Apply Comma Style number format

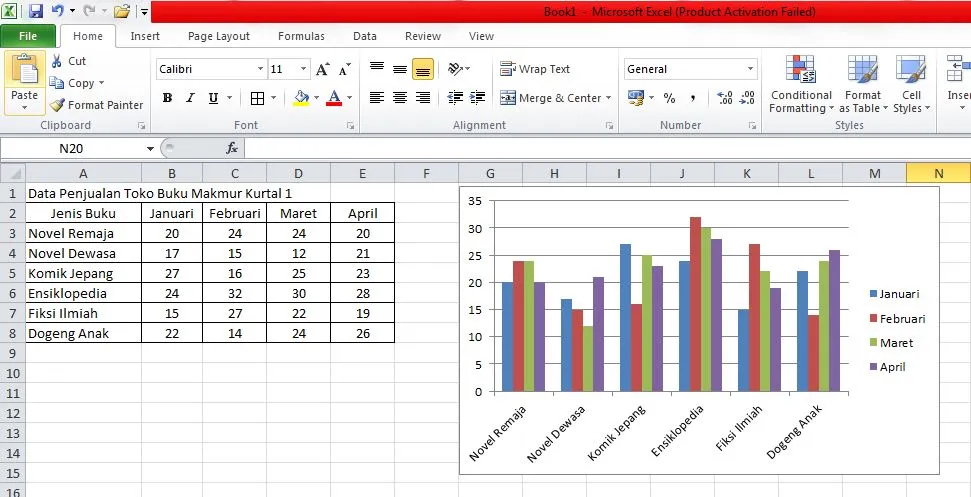point(693,98)
